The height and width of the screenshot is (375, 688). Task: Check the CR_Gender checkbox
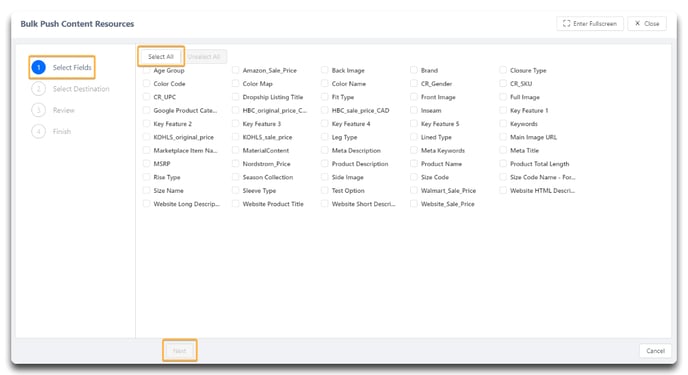click(414, 83)
